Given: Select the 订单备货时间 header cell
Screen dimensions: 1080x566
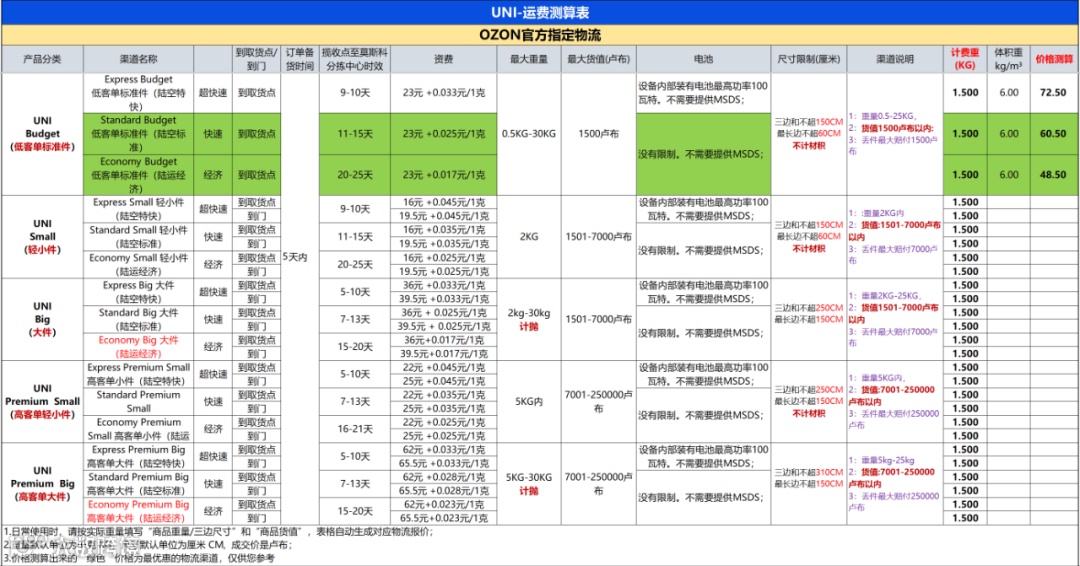Looking at the screenshot, I should (x=300, y=59).
